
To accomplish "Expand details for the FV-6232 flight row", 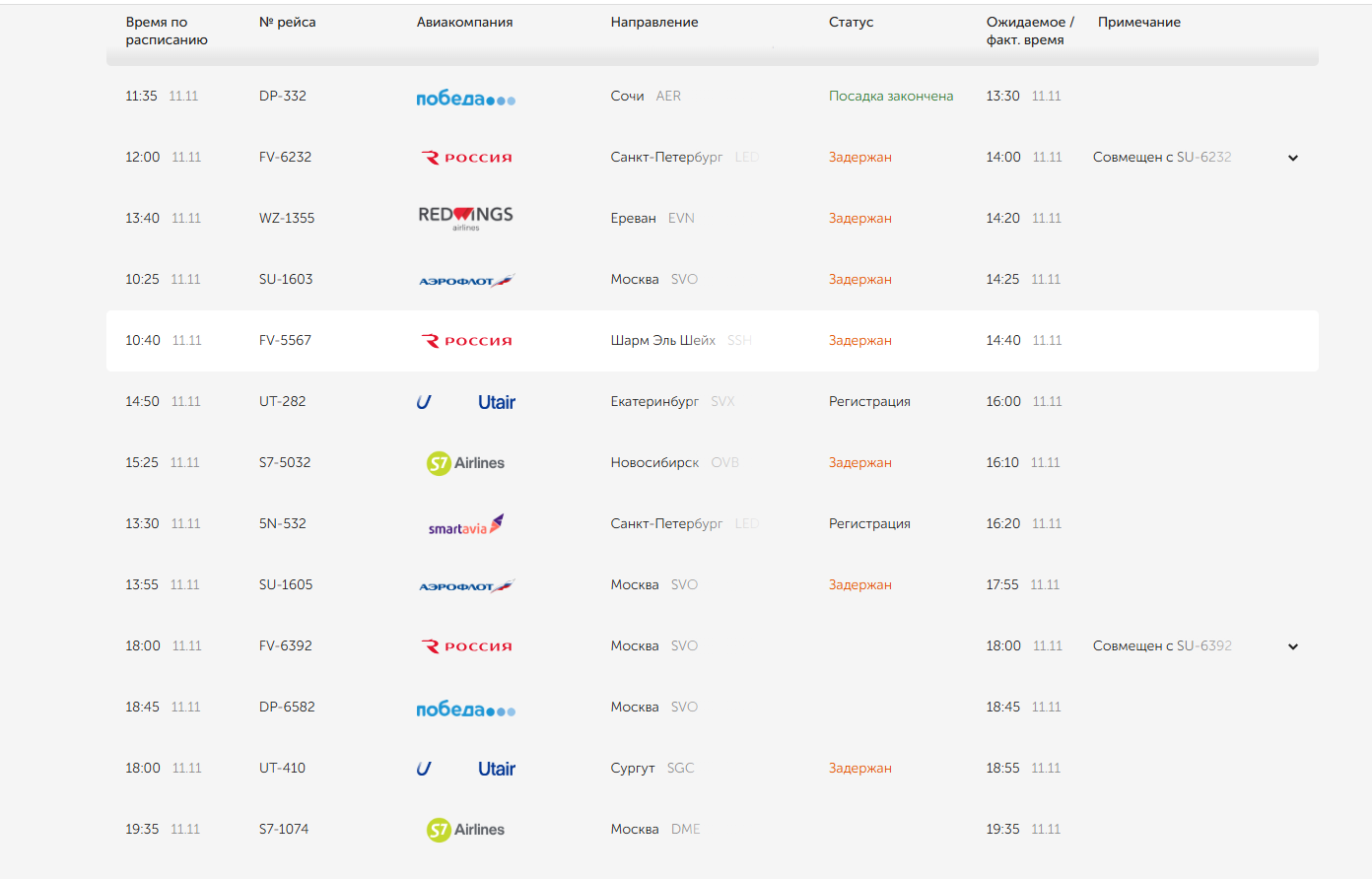I will pyautogui.click(x=1292, y=158).
